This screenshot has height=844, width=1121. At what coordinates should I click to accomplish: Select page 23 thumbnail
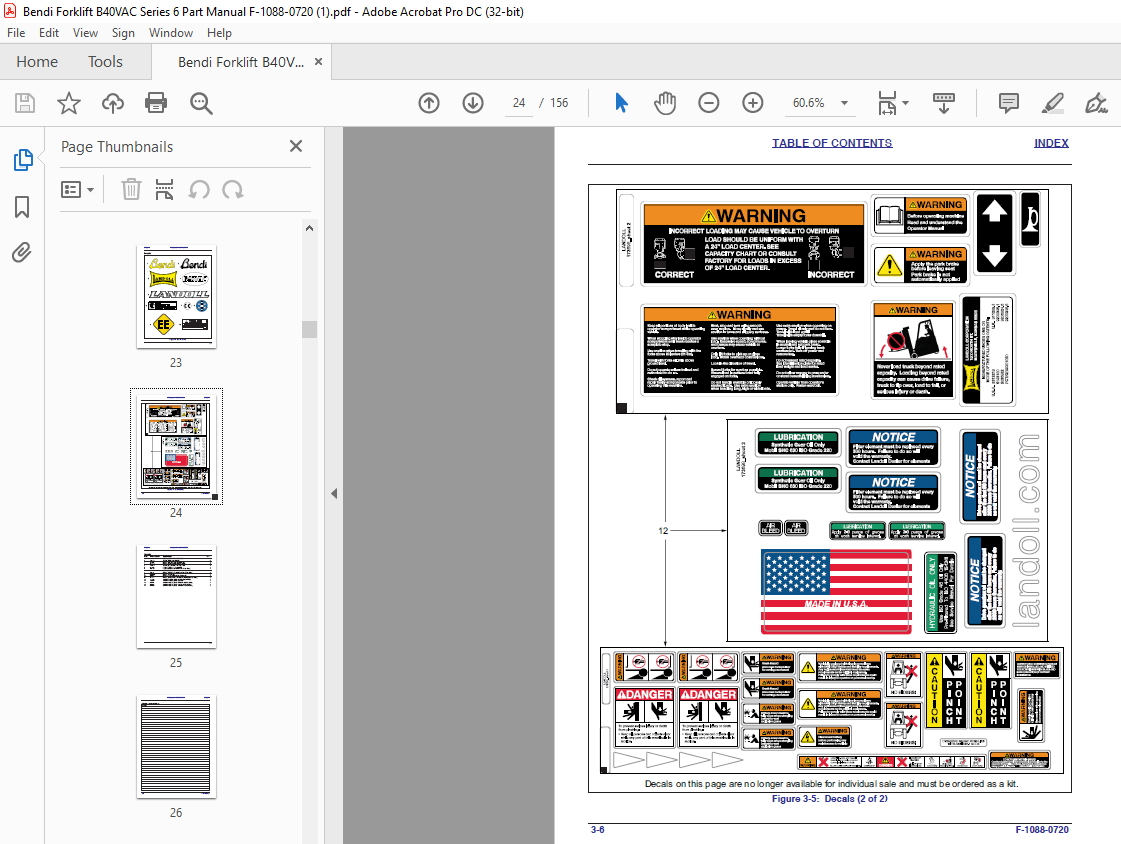[x=176, y=297]
